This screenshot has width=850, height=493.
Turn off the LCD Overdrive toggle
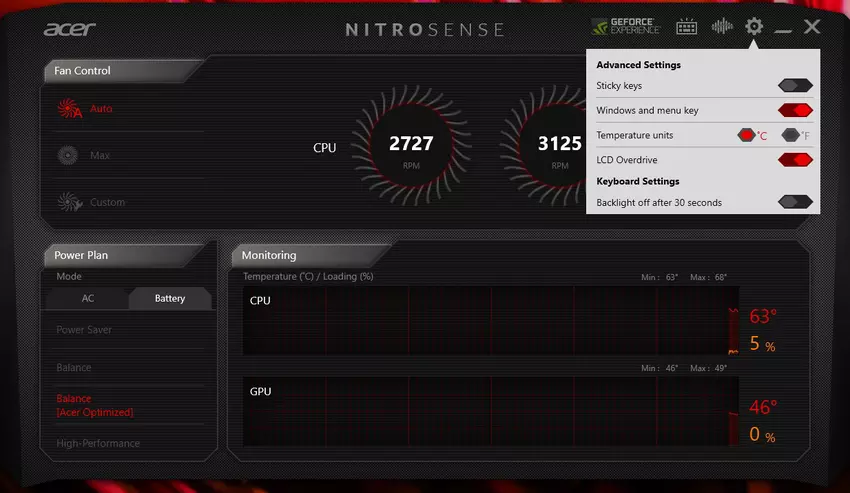pyautogui.click(x=795, y=159)
